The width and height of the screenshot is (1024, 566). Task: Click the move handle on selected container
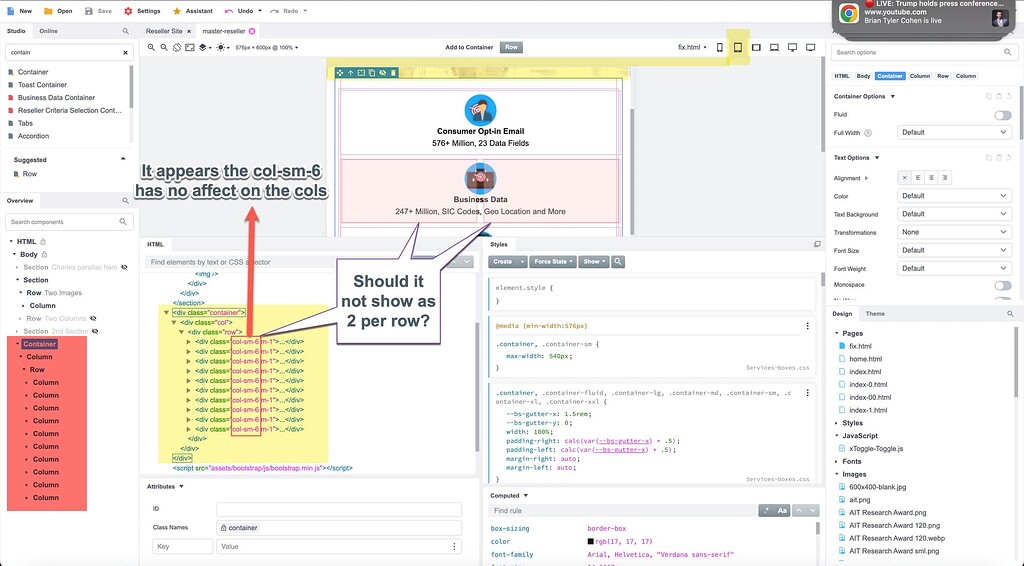(x=340, y=73)
